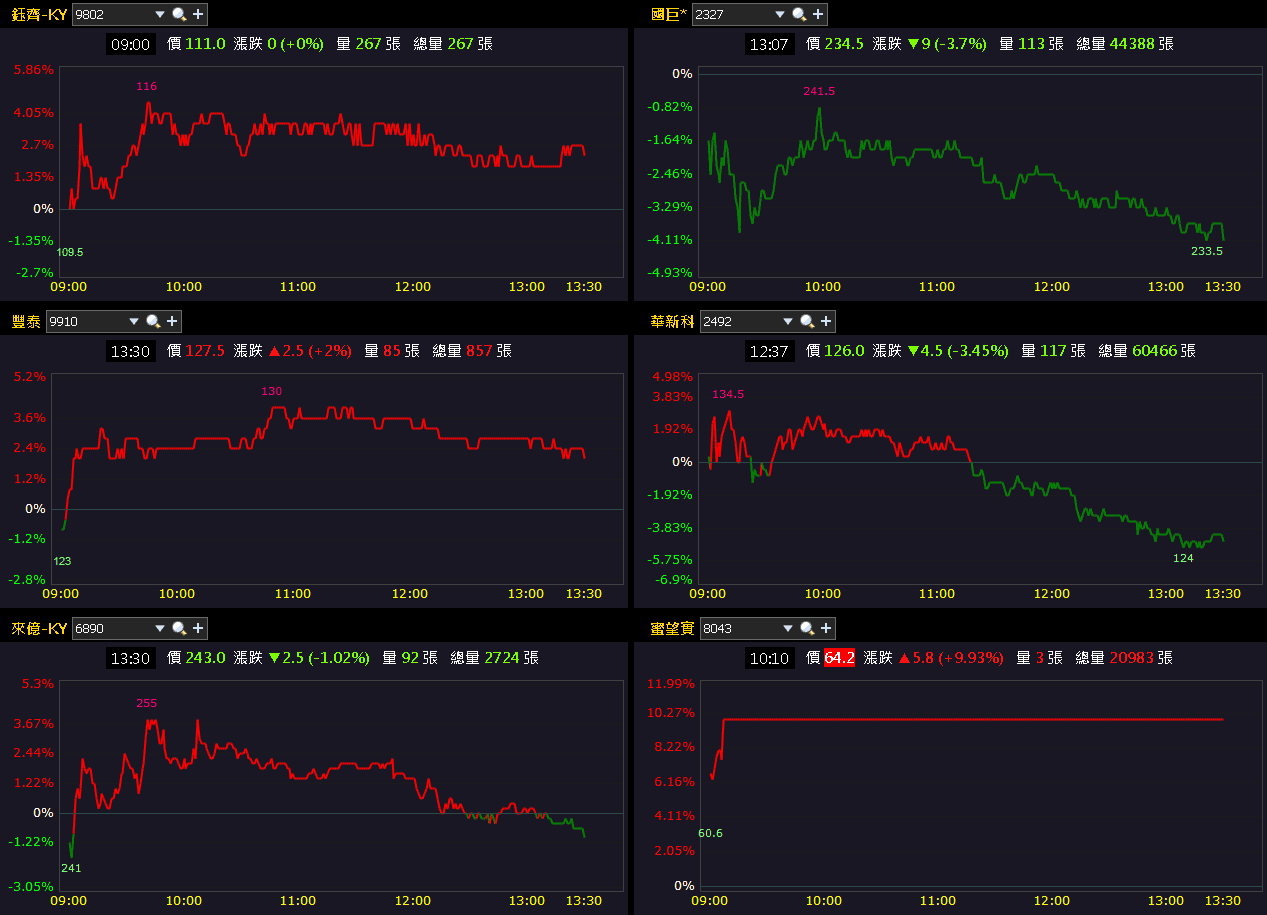This screenshot has width=1267, height=915.
Task: Click the 116 high marker on 鈺齊-KY chart
Action: click(146, 87)
